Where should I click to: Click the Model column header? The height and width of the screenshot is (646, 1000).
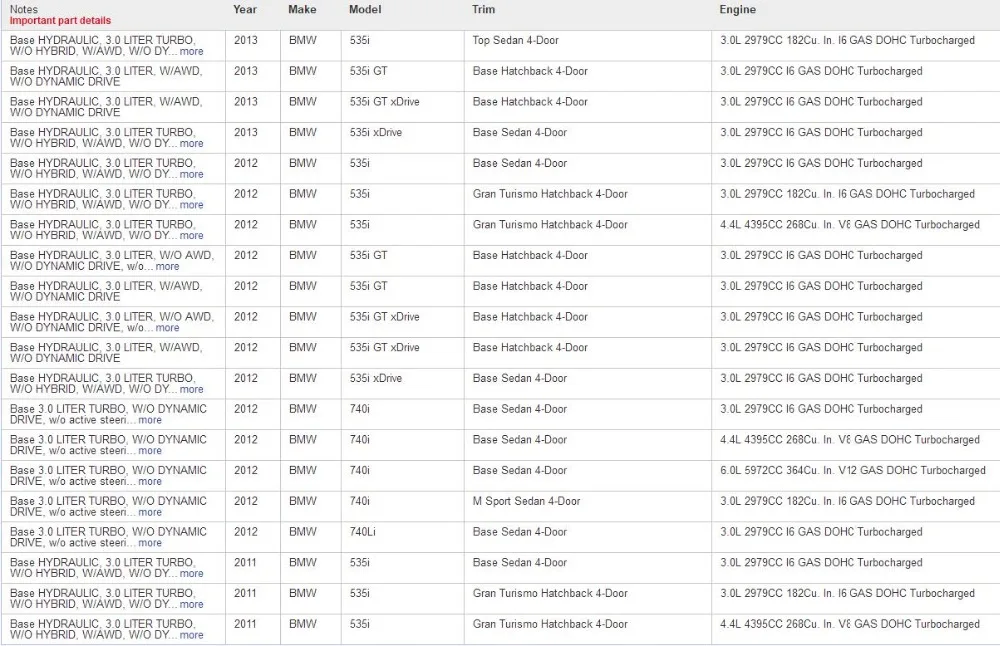(365, 10)
